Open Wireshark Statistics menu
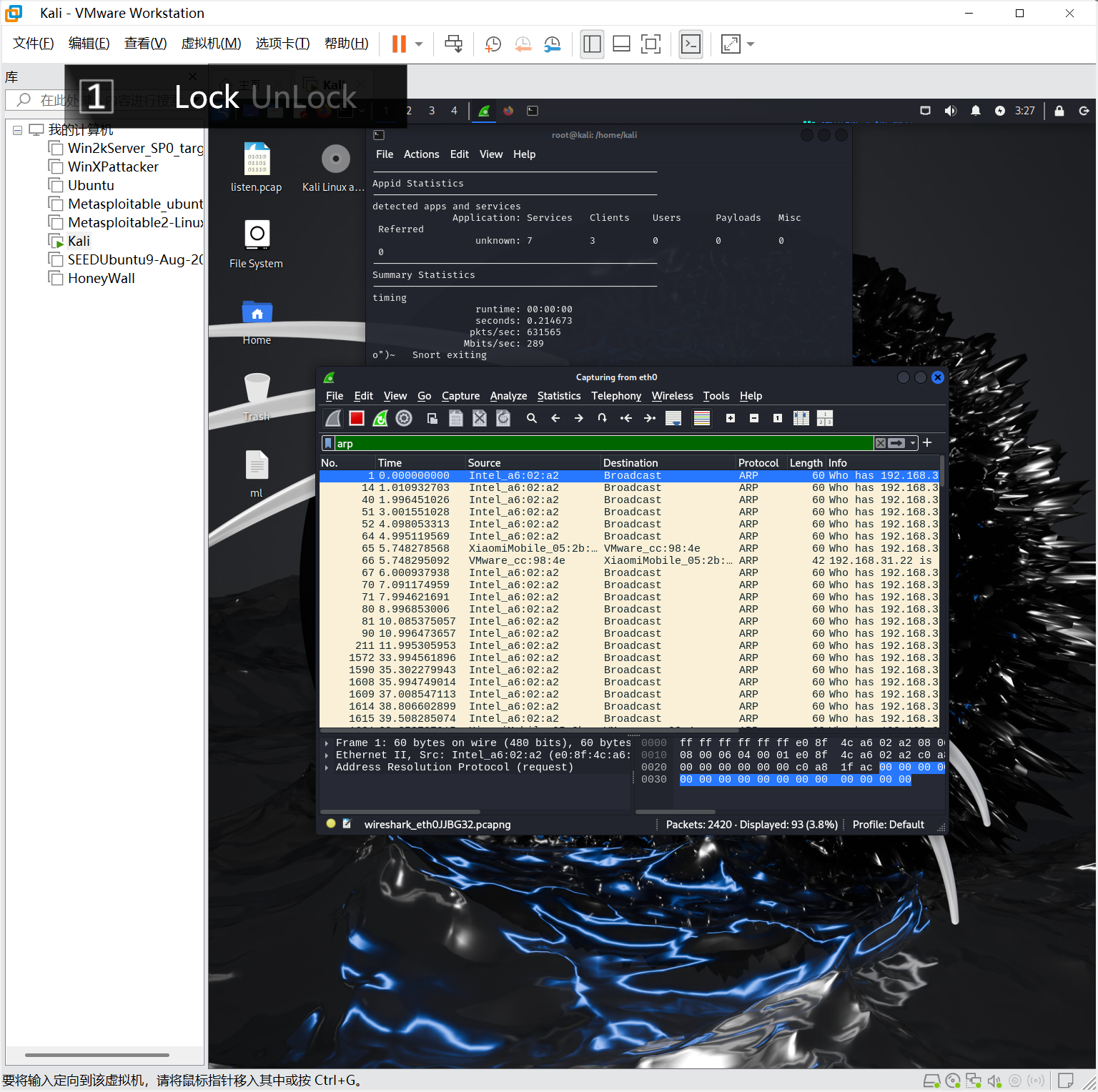Image resolution: width=1098 pixels, height=1092 pixels. point(559,396)
